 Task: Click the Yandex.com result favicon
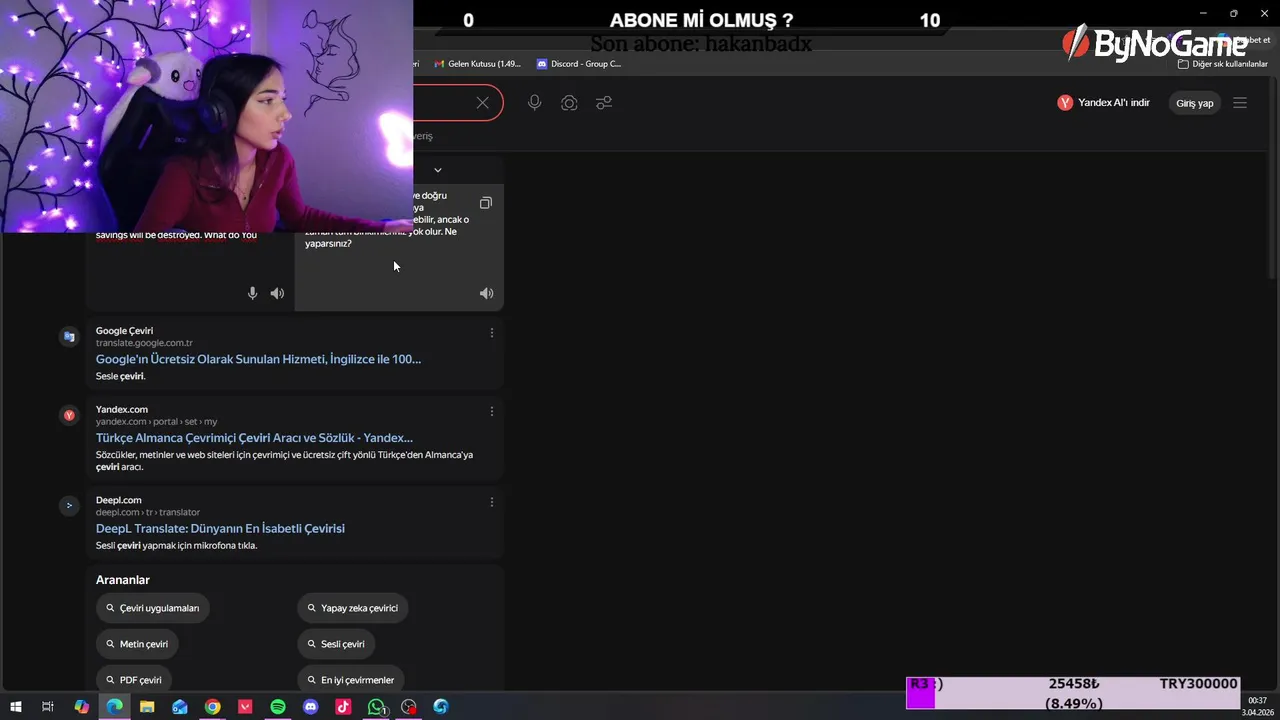pyautogui.click(x=69, y=415)
